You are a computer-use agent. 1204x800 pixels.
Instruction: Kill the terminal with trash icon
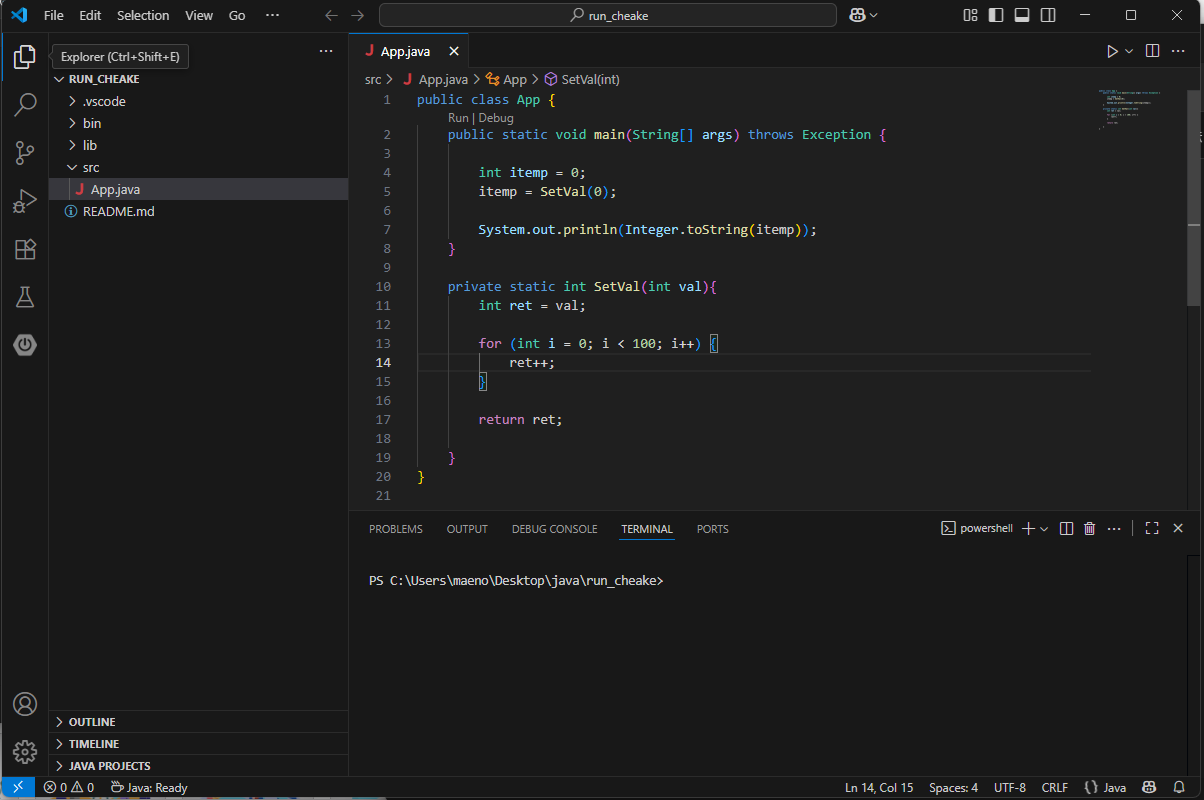1090,528
